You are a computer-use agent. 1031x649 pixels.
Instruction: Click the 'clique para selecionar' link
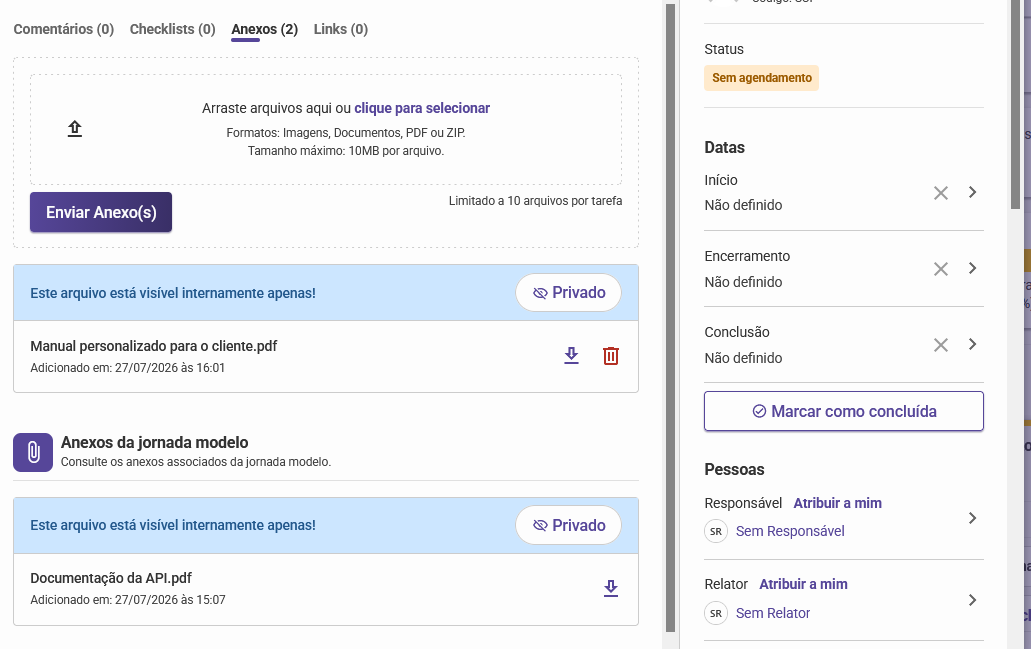(x=422, y=108)
